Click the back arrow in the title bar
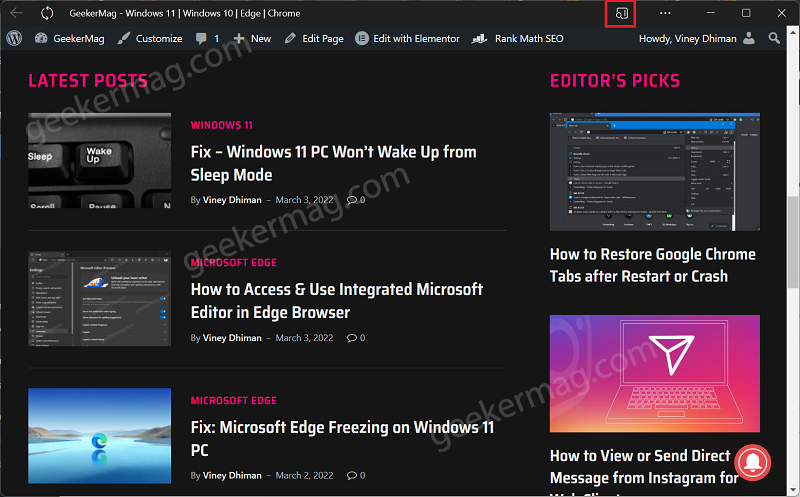This screenshot has height=497, width=800. [x=16, y=13]
